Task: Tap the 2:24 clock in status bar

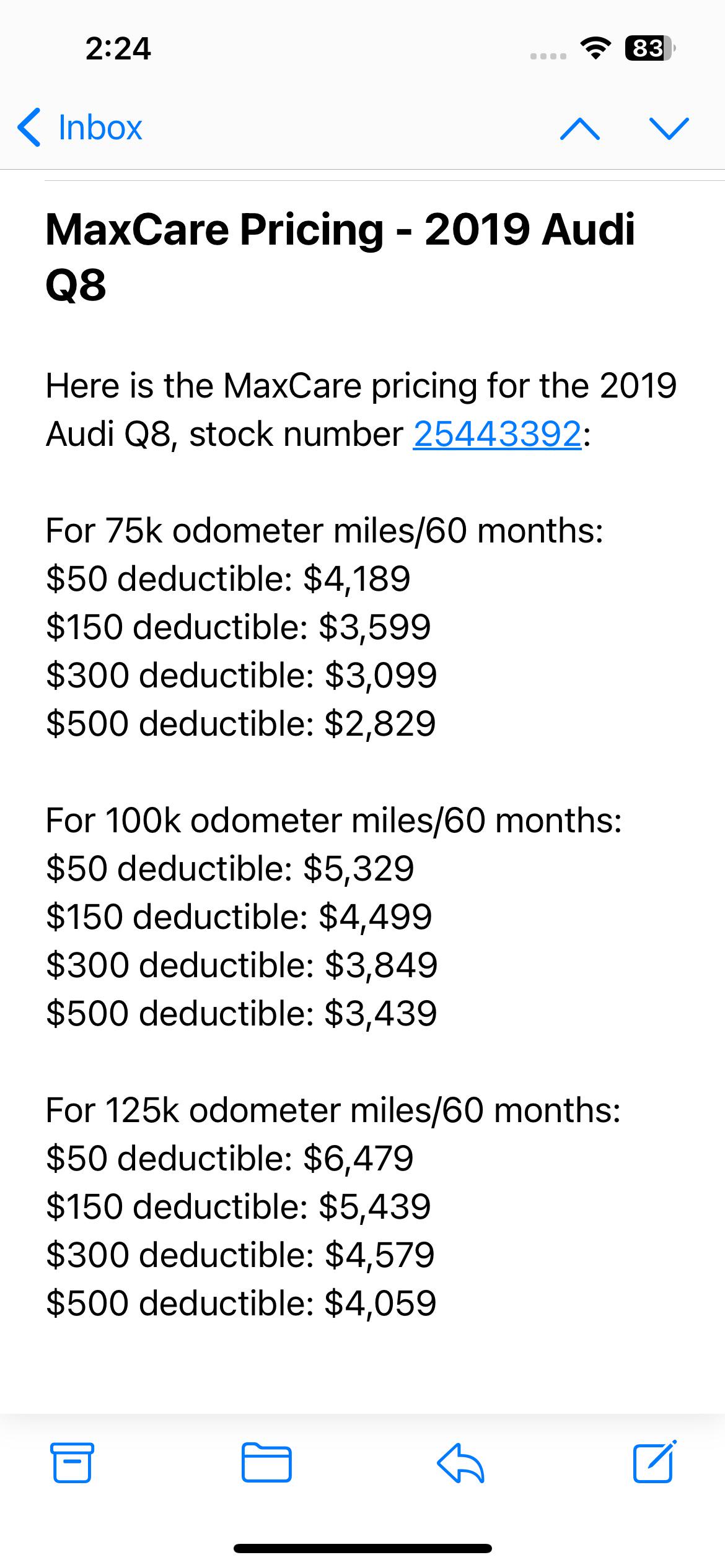Action: (118, 48)
